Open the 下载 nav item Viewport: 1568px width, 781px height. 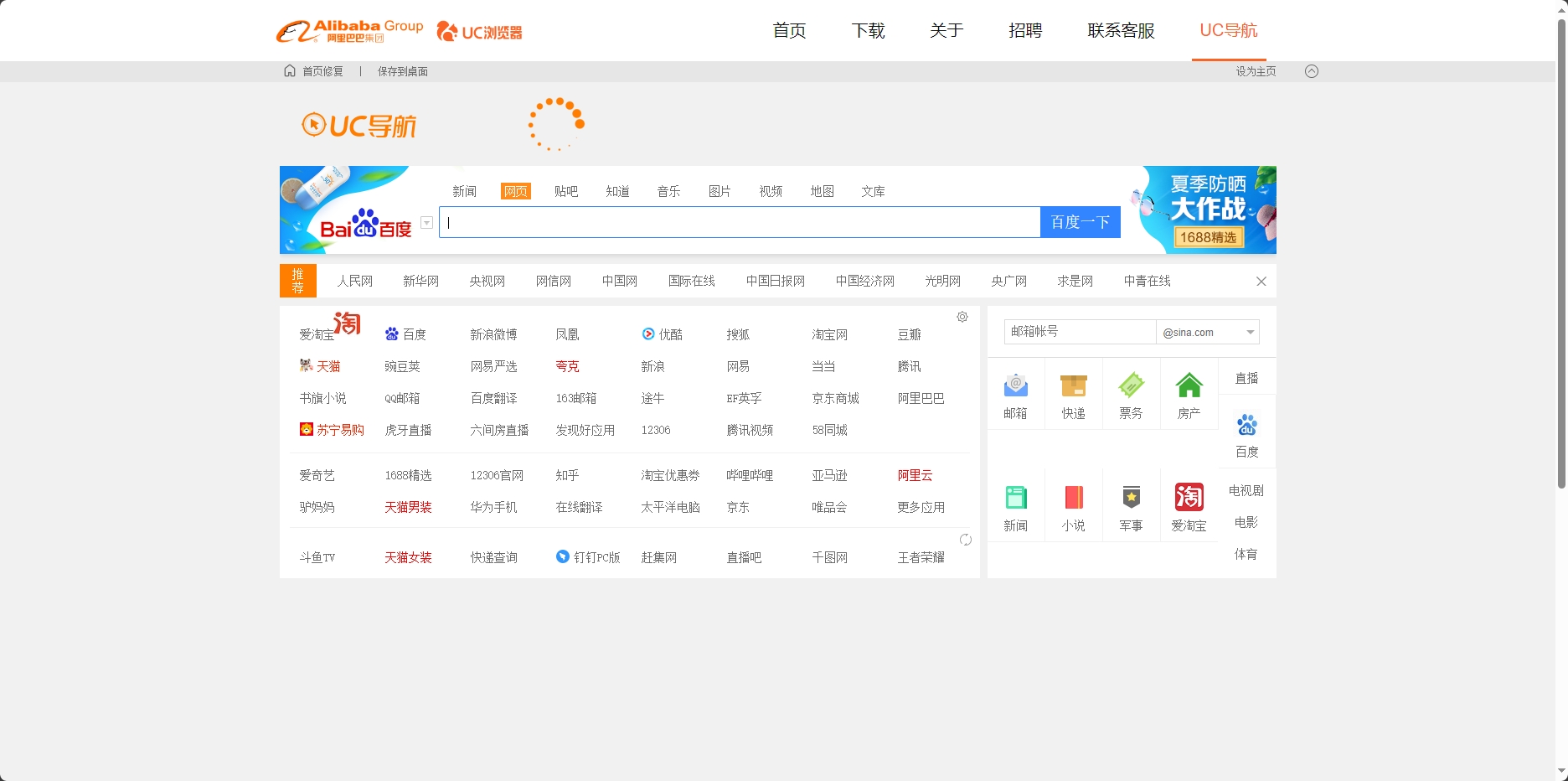coord(869,30)
